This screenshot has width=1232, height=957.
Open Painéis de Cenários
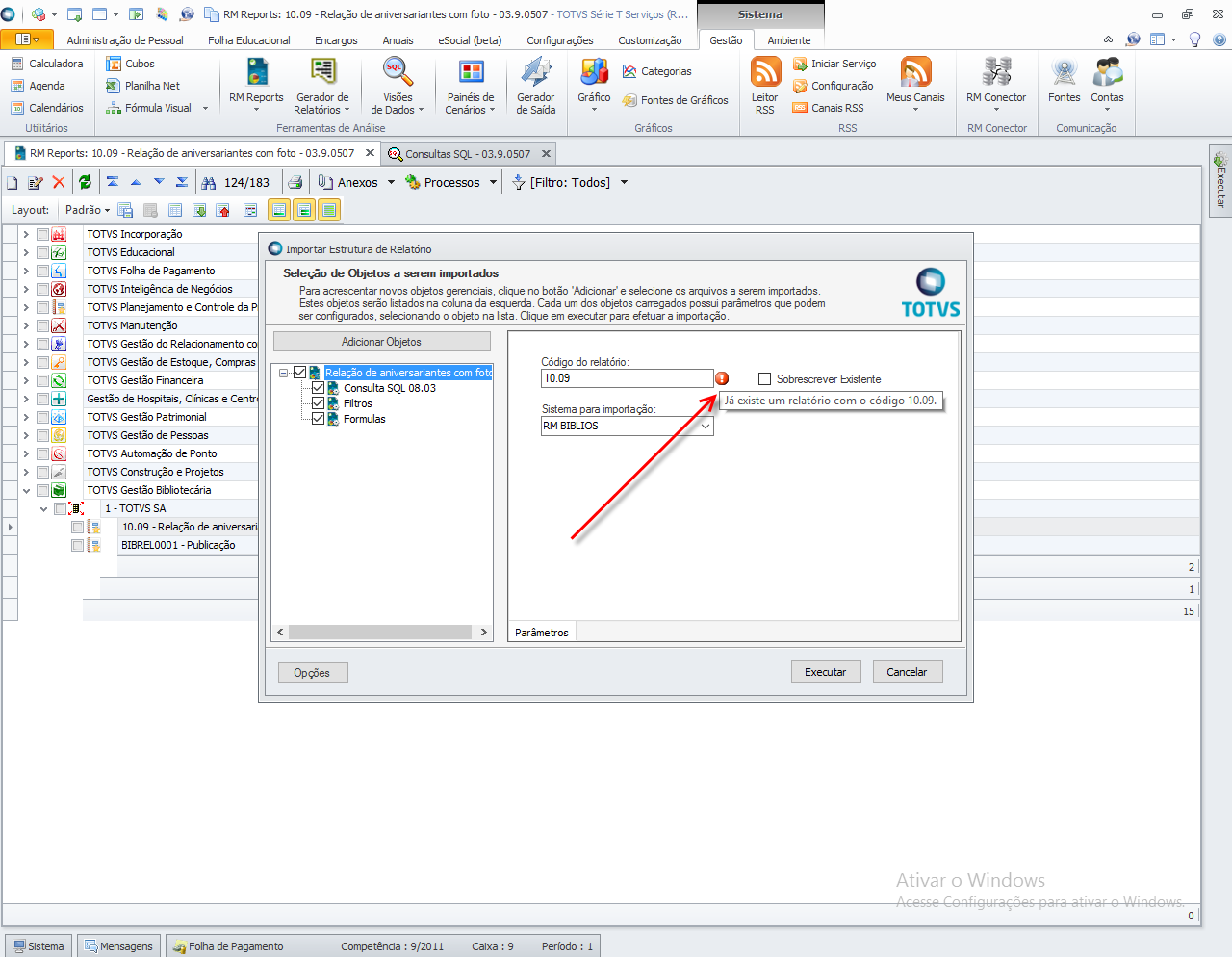click(x=471, y=86)
